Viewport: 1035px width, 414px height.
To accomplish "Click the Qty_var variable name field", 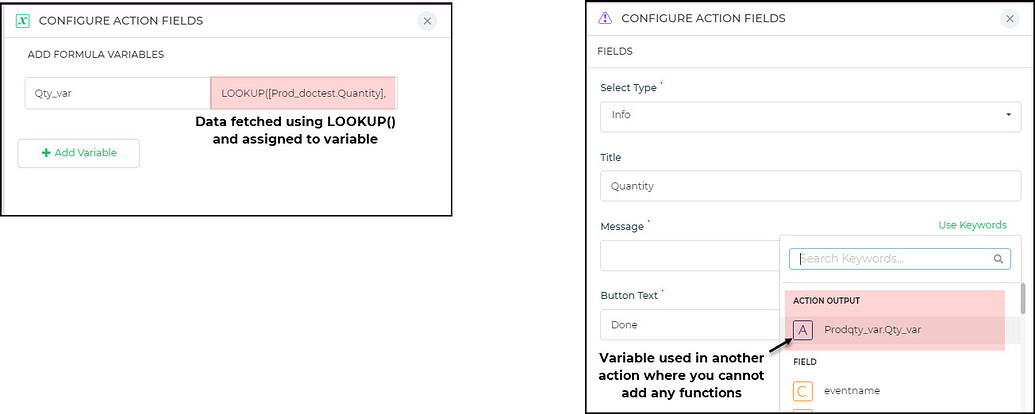I will (x=117, y=93).
